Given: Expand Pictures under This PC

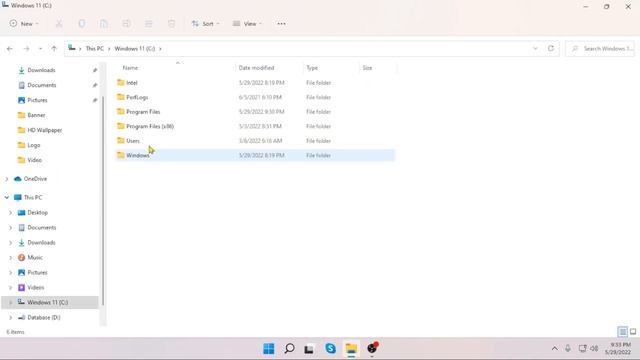Looking at the screenshot, I should (x=11, y=273).
